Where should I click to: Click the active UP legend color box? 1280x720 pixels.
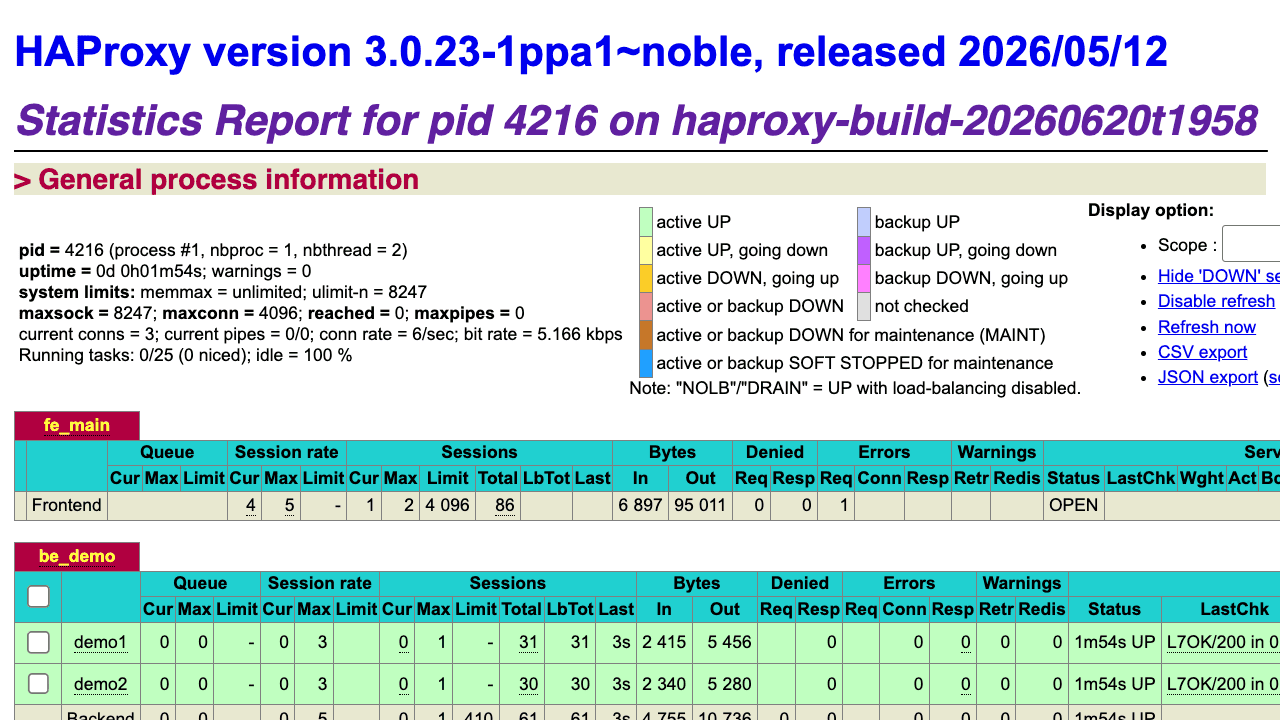tap(646, 222)
